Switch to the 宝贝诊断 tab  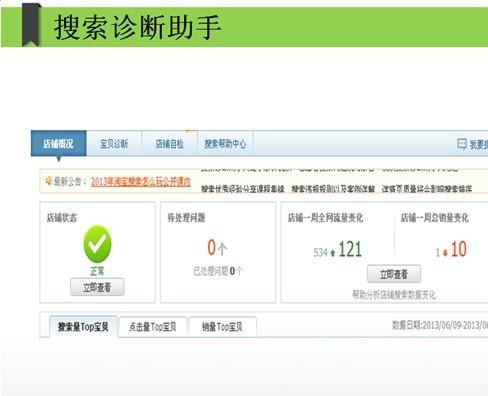point(114,144)
